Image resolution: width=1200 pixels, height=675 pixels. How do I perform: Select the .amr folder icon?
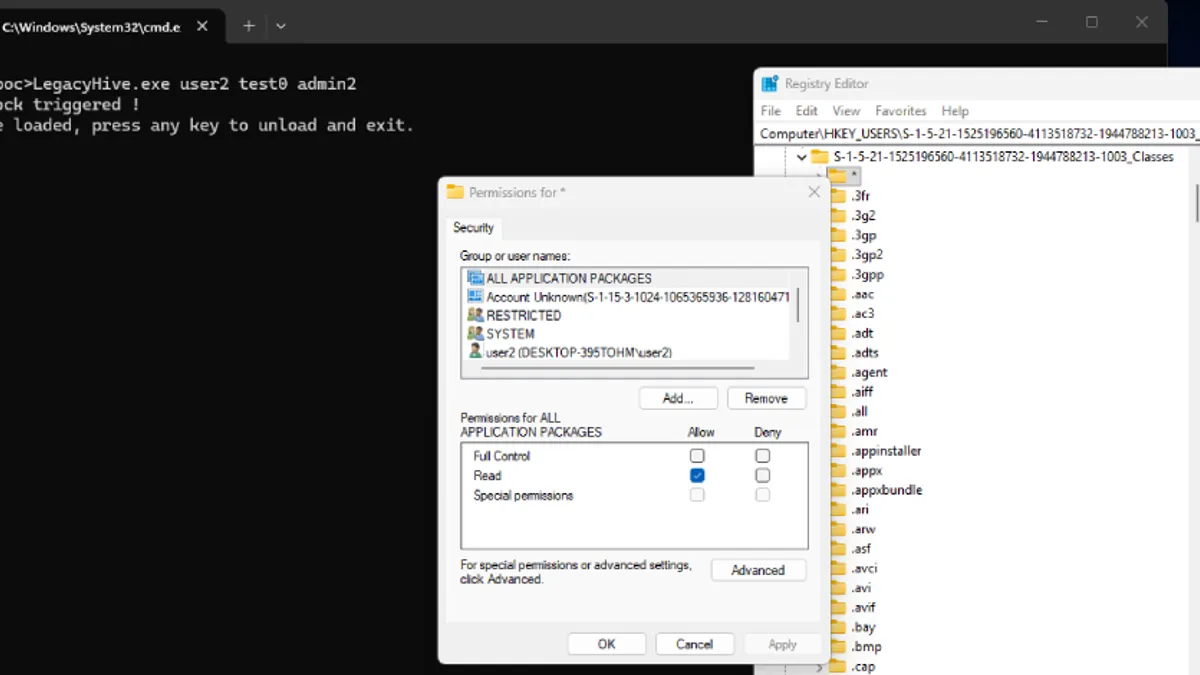pyautogui.click(x=839, y=431)
